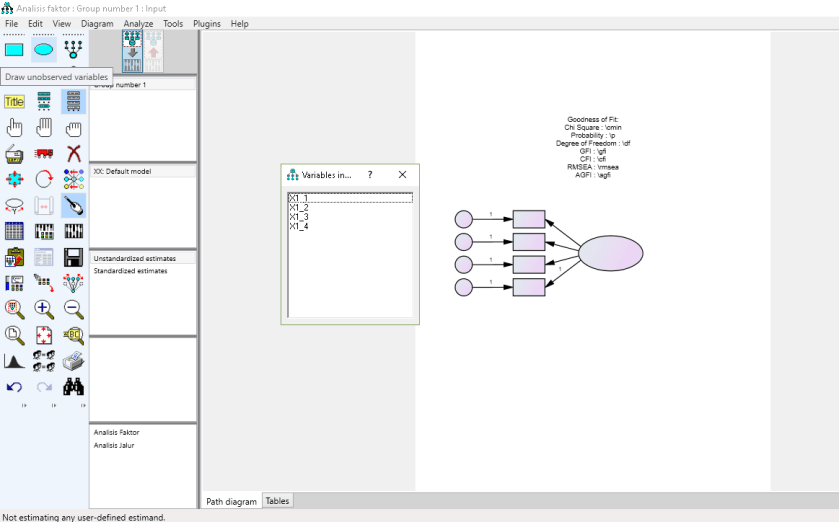Click the help question mark in Variables dialog
This screenshot has height=522, width=839.
tap(370, 174)
